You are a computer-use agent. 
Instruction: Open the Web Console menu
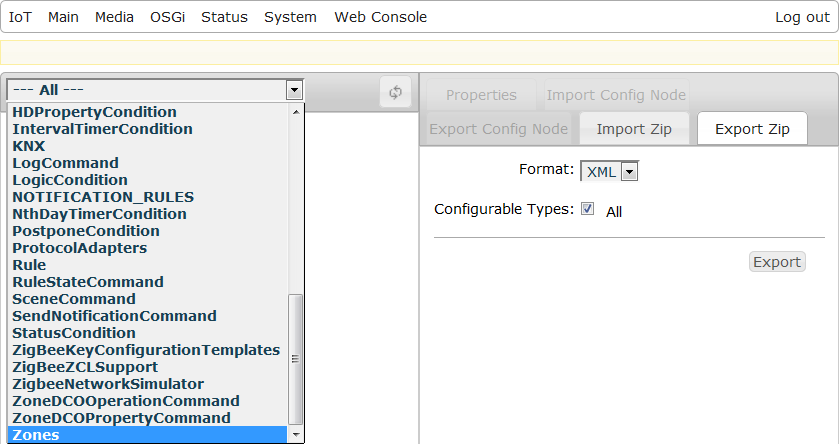(x=380, y=17)
